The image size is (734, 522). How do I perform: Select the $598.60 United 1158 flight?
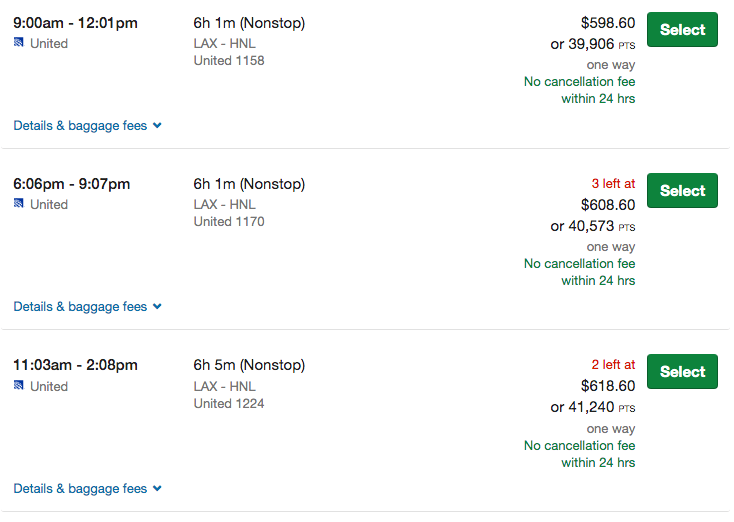(682, 30)
